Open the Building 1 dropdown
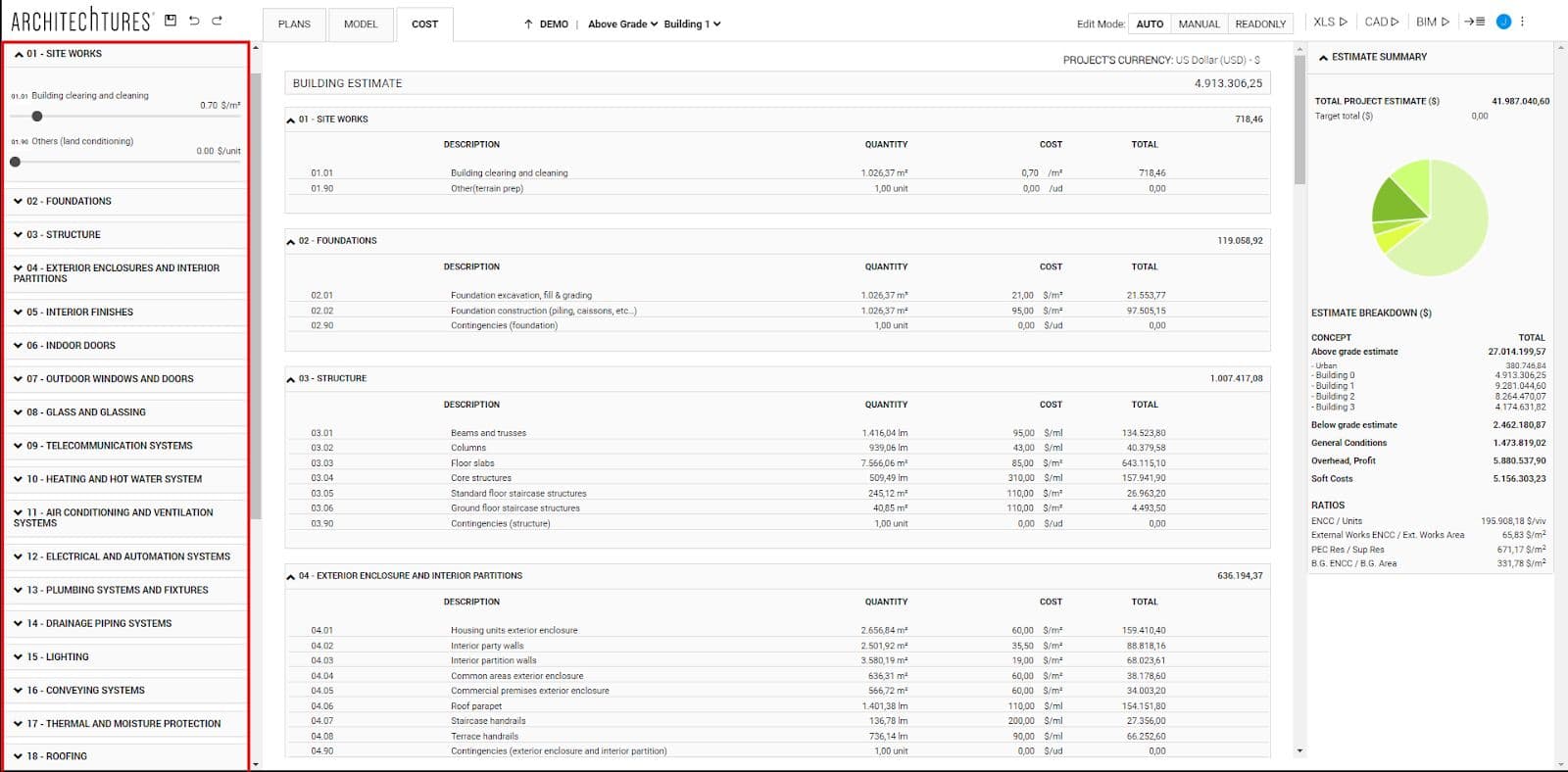Screen dimensions: 1568x772 (692, 24)
